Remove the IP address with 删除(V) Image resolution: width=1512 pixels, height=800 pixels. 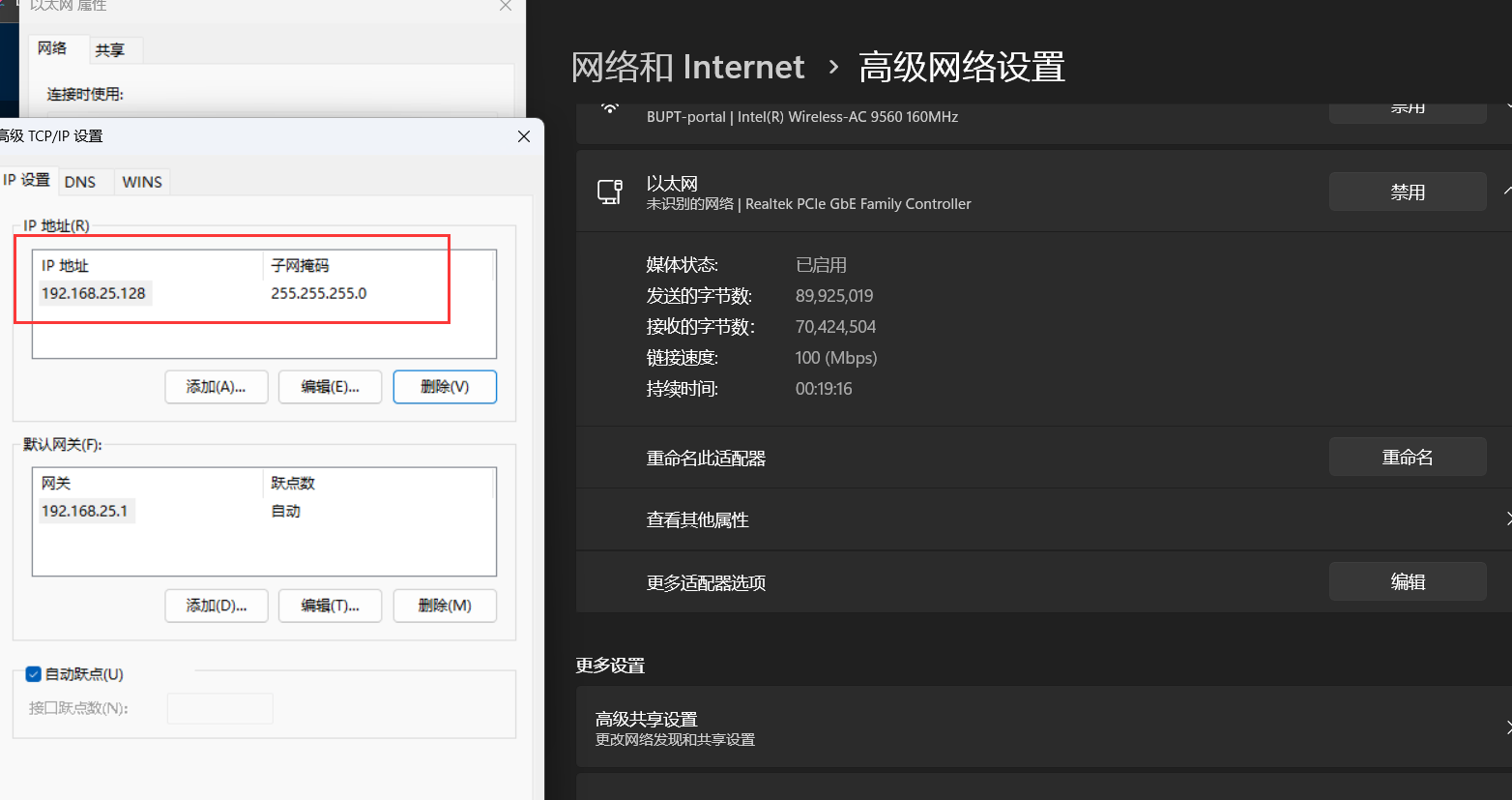tap(445, 387)
